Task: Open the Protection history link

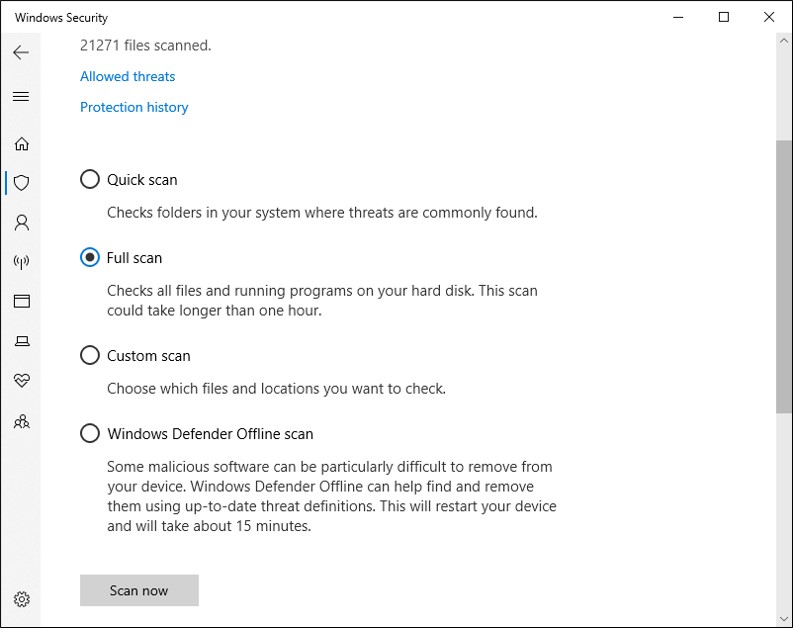Action: pyautogui.click(x=134, y=107)
